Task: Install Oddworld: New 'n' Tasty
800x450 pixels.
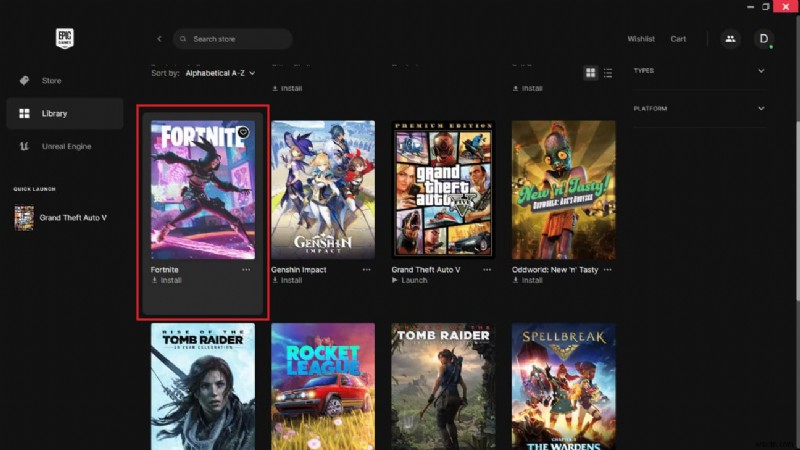Action: tap(528, 280)
